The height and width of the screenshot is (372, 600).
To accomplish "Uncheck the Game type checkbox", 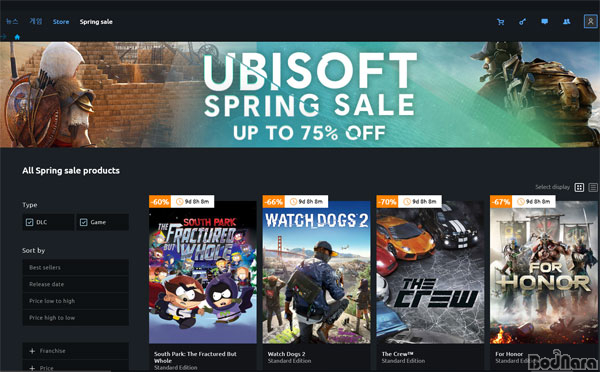I will [x=84, y=222].
